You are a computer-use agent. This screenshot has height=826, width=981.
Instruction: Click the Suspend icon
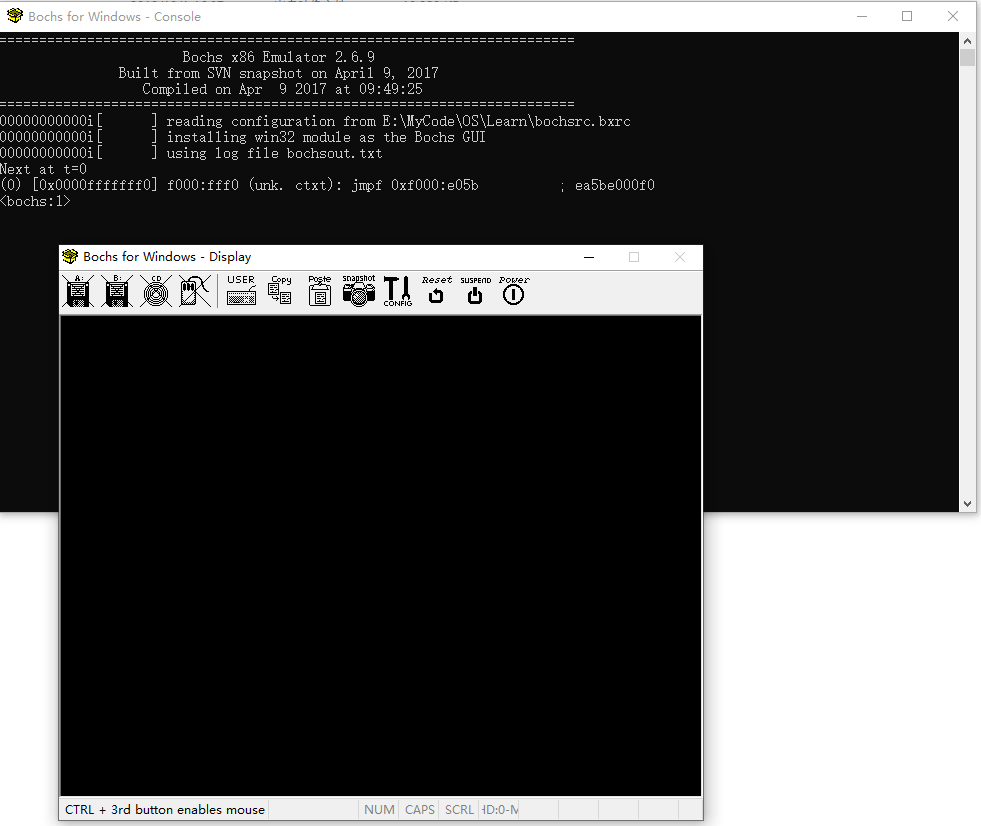[x=475, y=290]
